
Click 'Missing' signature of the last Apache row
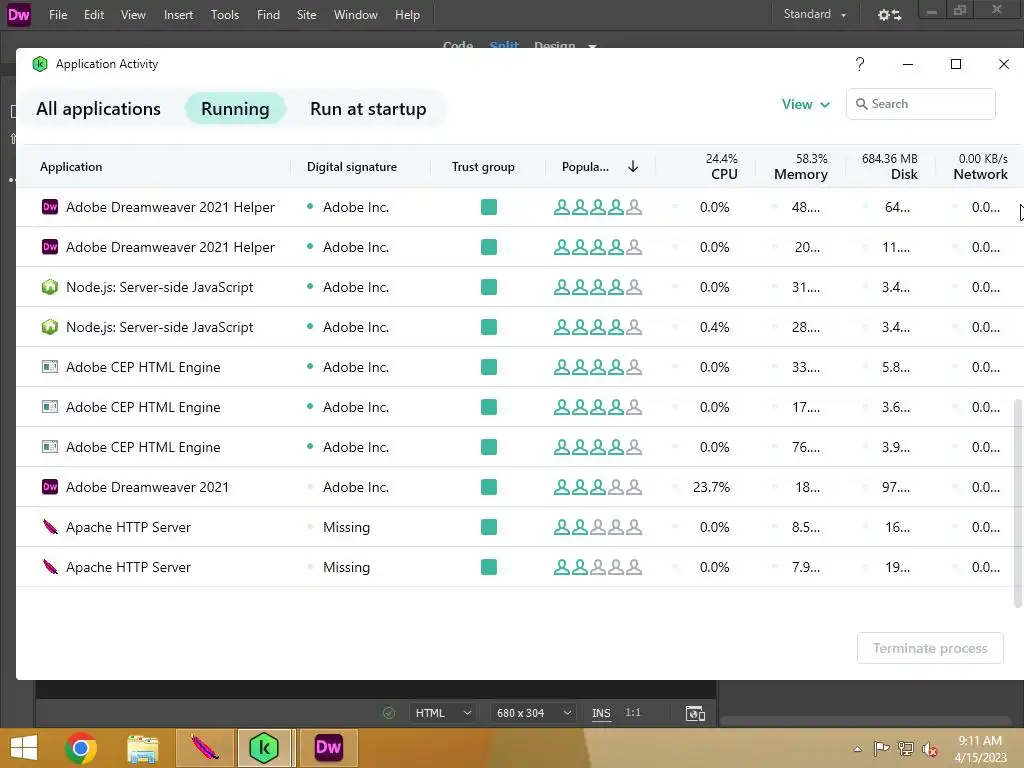(346, 567)
